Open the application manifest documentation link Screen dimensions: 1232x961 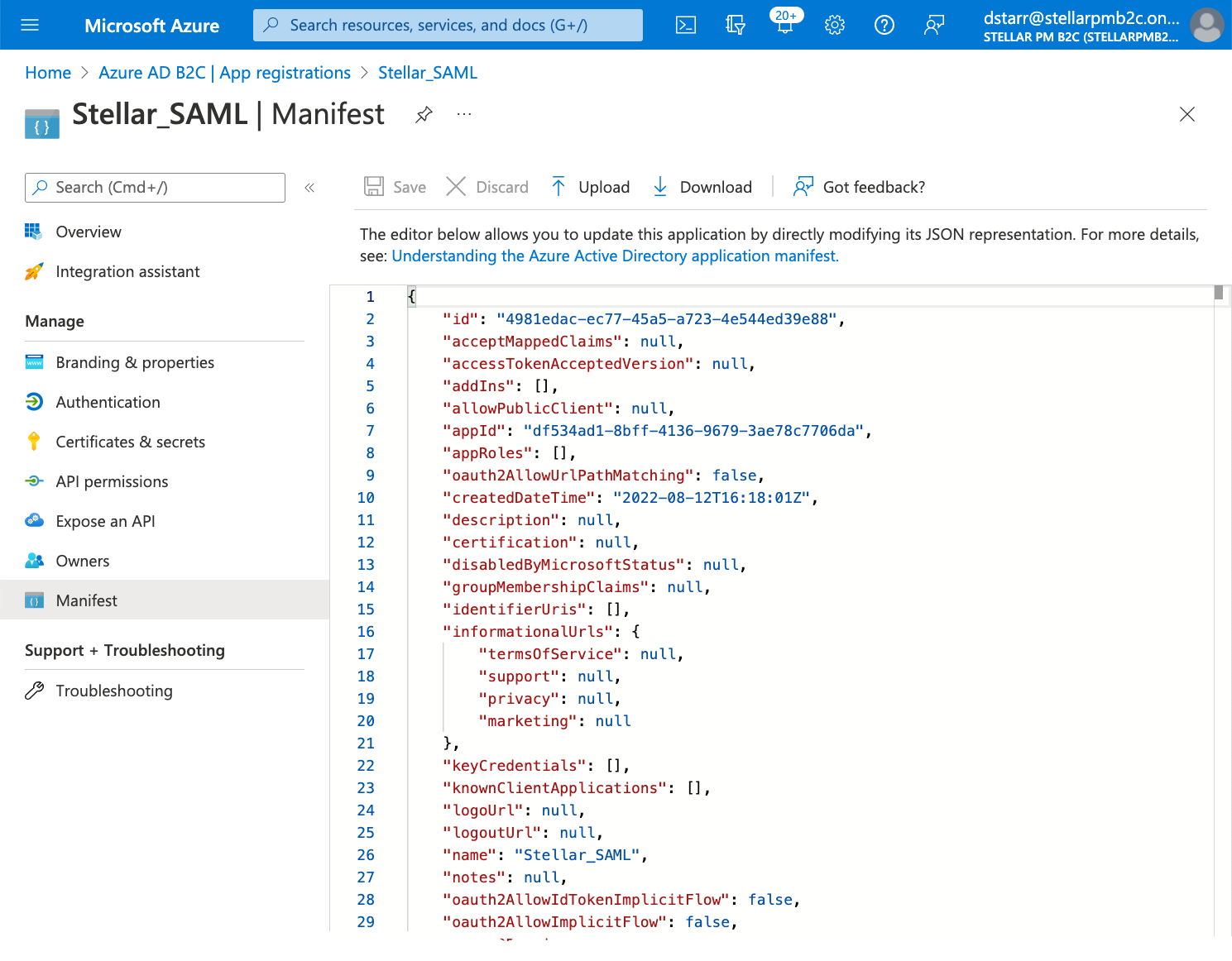pos(615,256)
